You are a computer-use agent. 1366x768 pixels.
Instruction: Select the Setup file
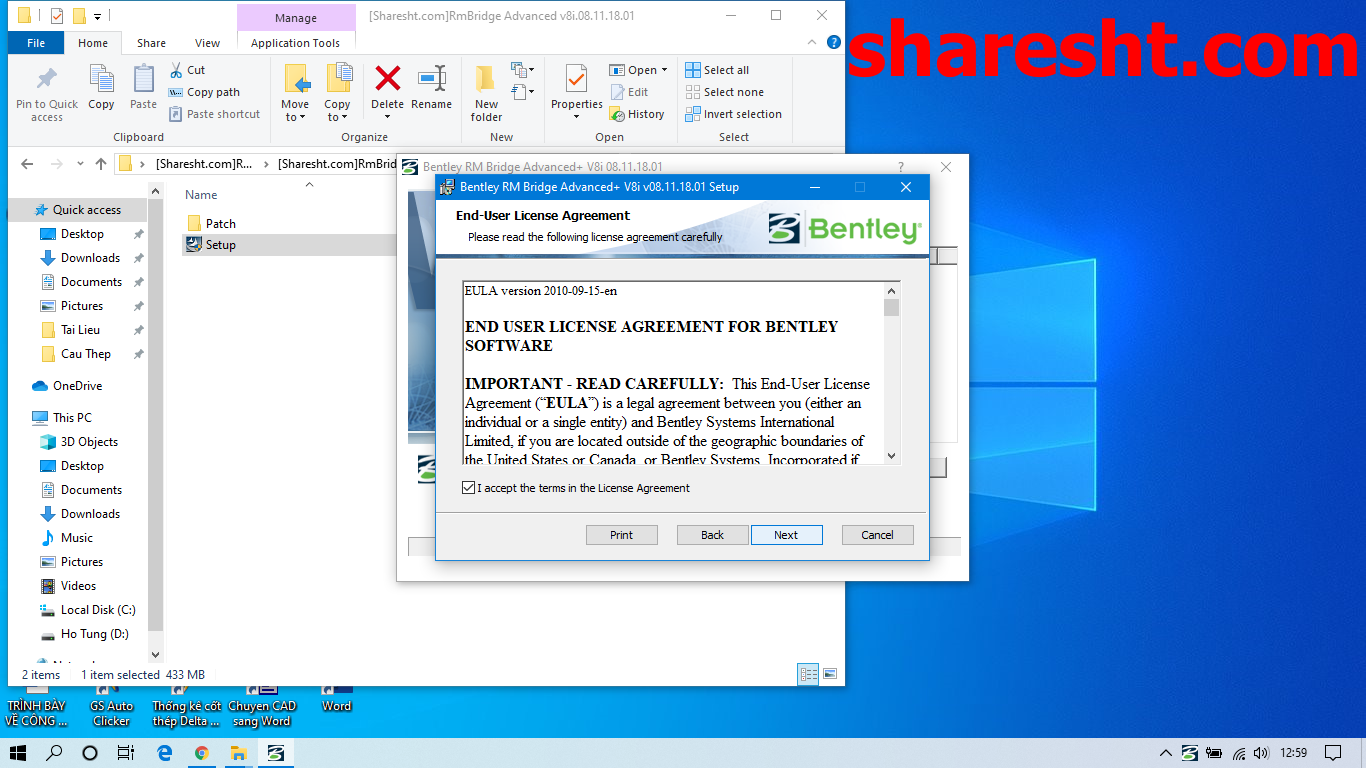tap(212, 245)
